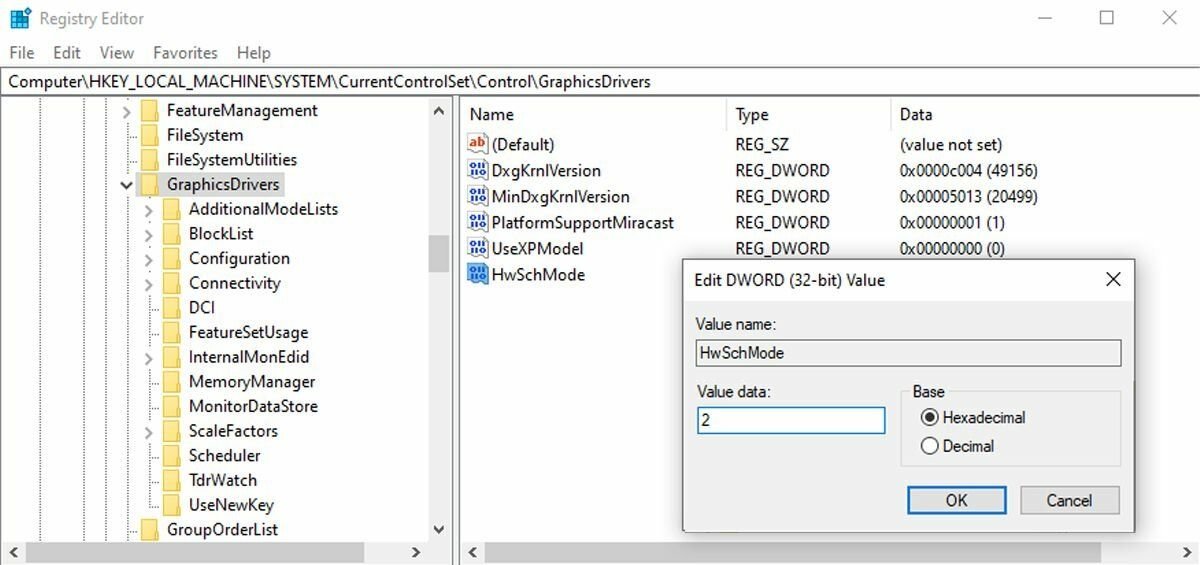The image size is (1200, 565).
Task: Click the tree pane vertical scrollbar thumb
Action: tap(438, 254)
